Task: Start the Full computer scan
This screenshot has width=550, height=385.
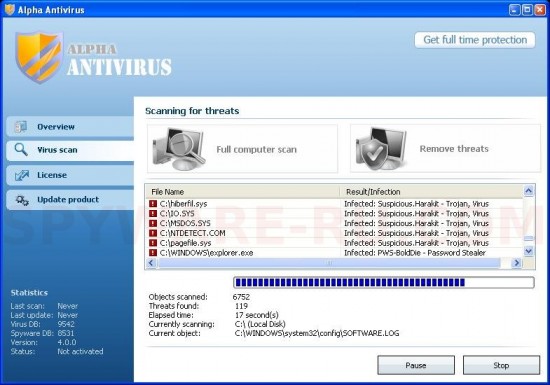Action: pyautogui.click(x=242, y=149)
